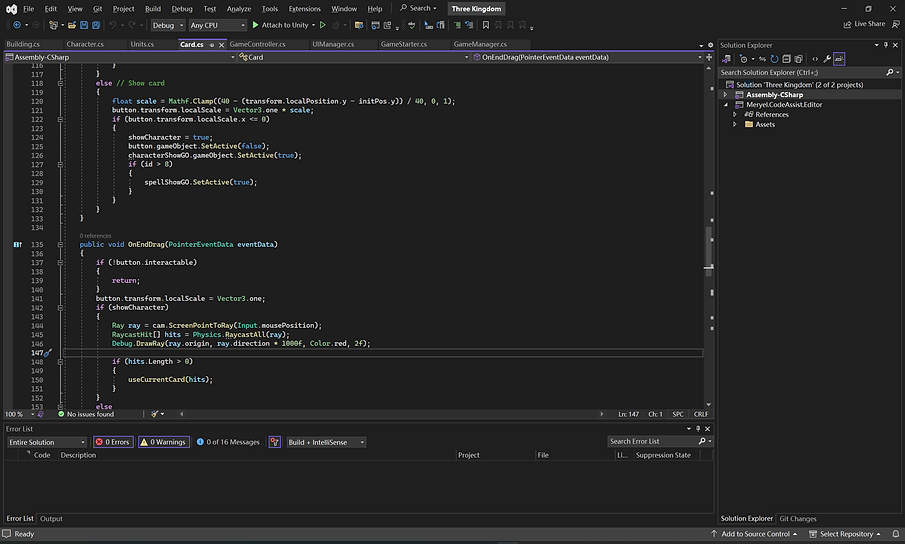Switch views icon in Solution Explorer toolbar
The width and height of the screenshot is (905, 544).
(x=727, y=59)
